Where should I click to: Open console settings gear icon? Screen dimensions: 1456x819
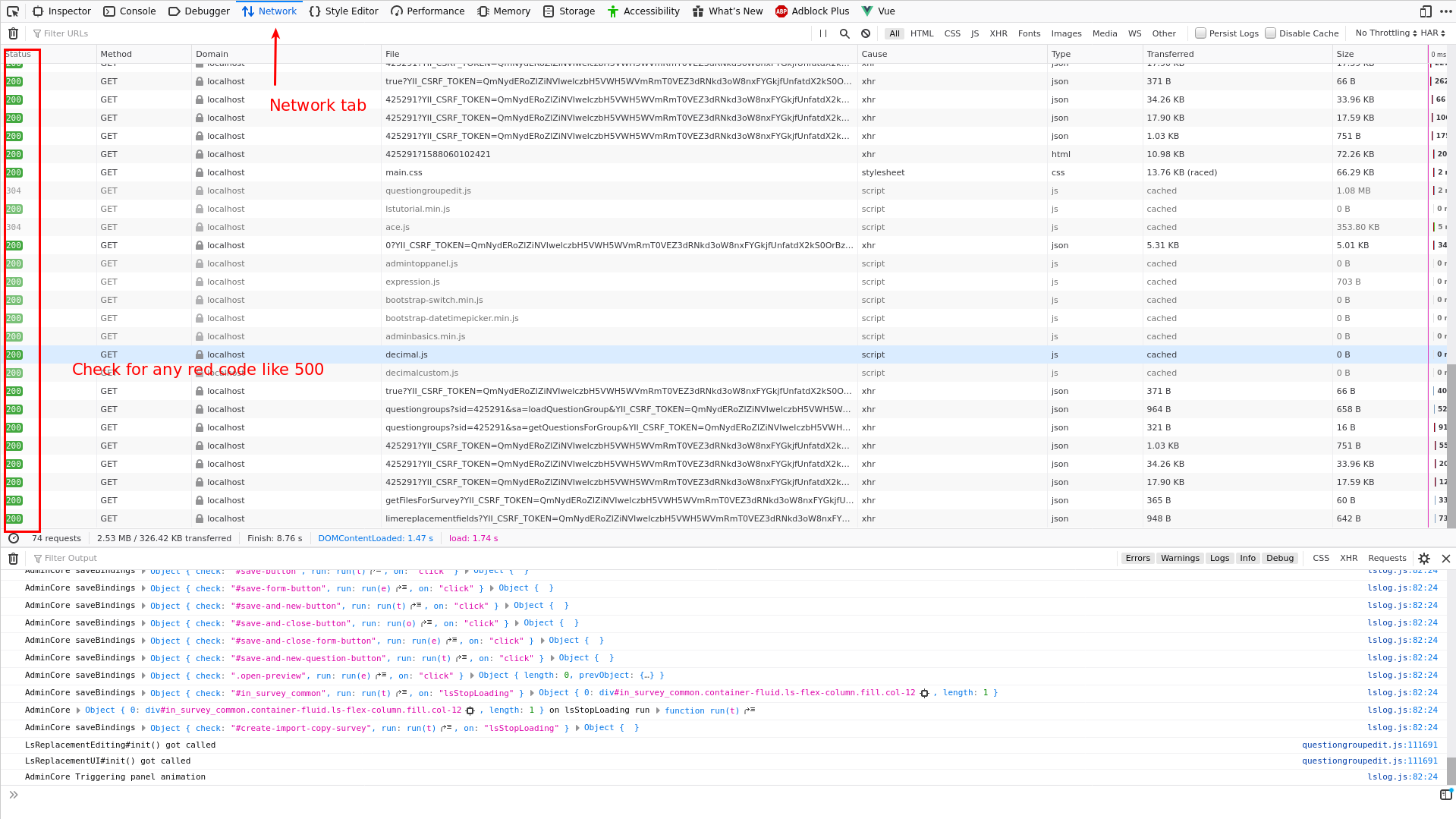pyautogui.click(x=1424, y=559)
